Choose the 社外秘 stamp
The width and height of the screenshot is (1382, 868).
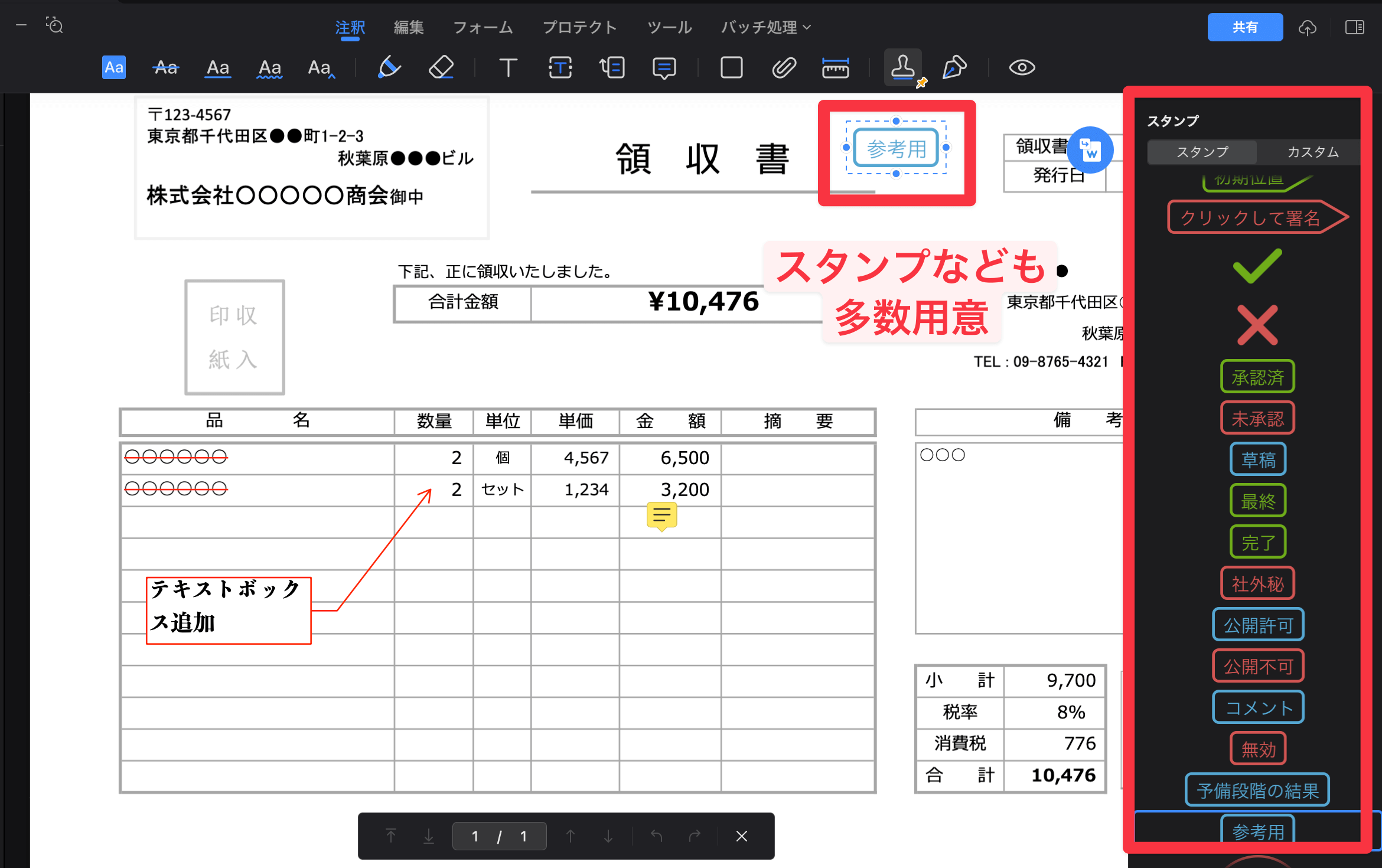1257,584
